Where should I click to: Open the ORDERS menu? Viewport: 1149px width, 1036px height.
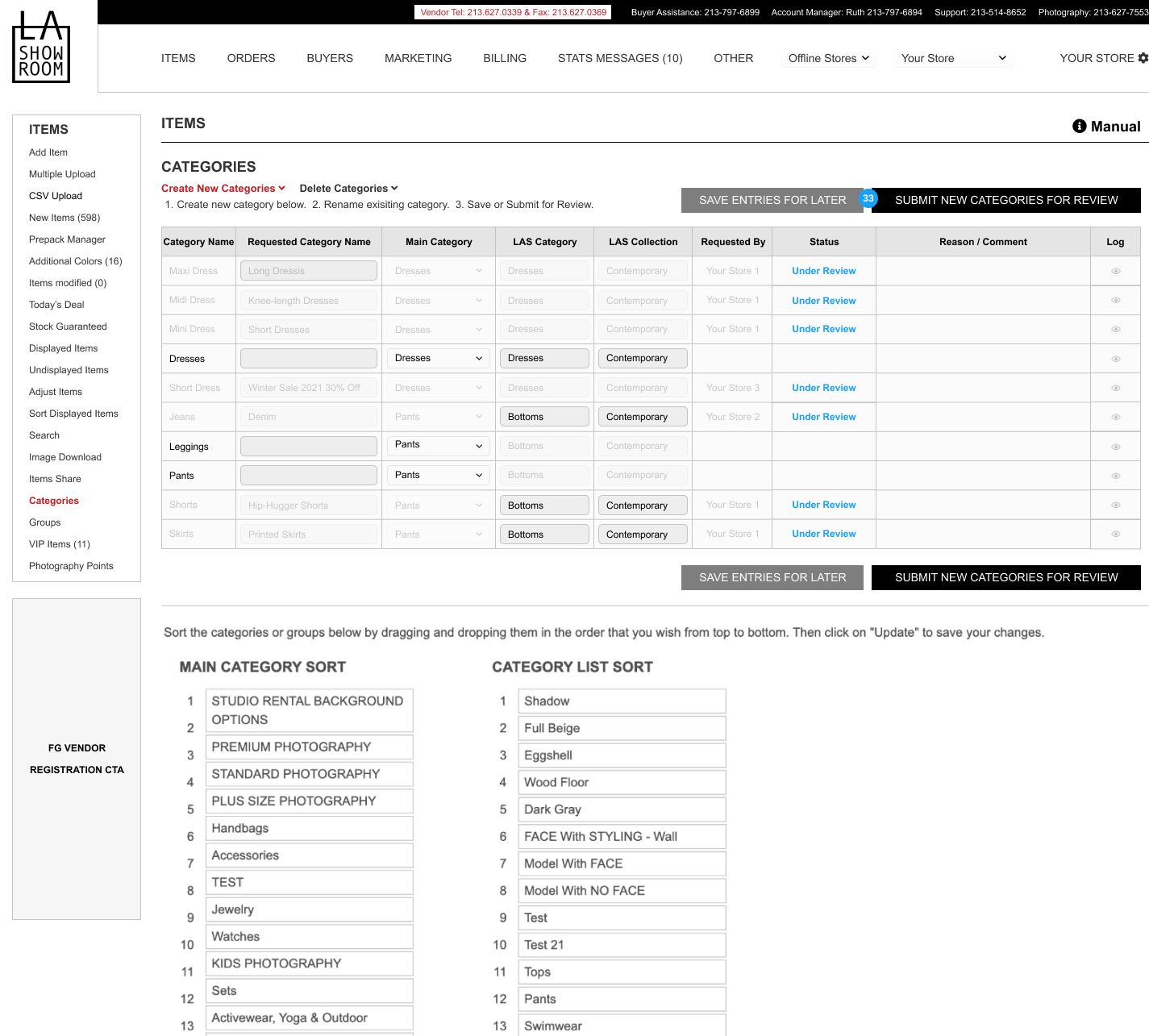(x=251, y=58)
